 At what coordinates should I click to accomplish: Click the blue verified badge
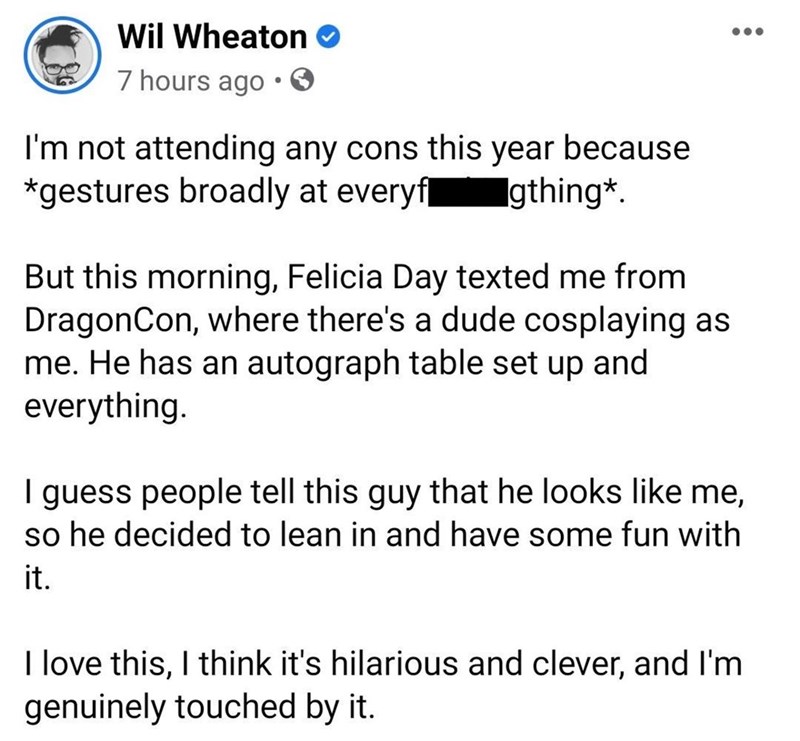click(x=328, y=39)
